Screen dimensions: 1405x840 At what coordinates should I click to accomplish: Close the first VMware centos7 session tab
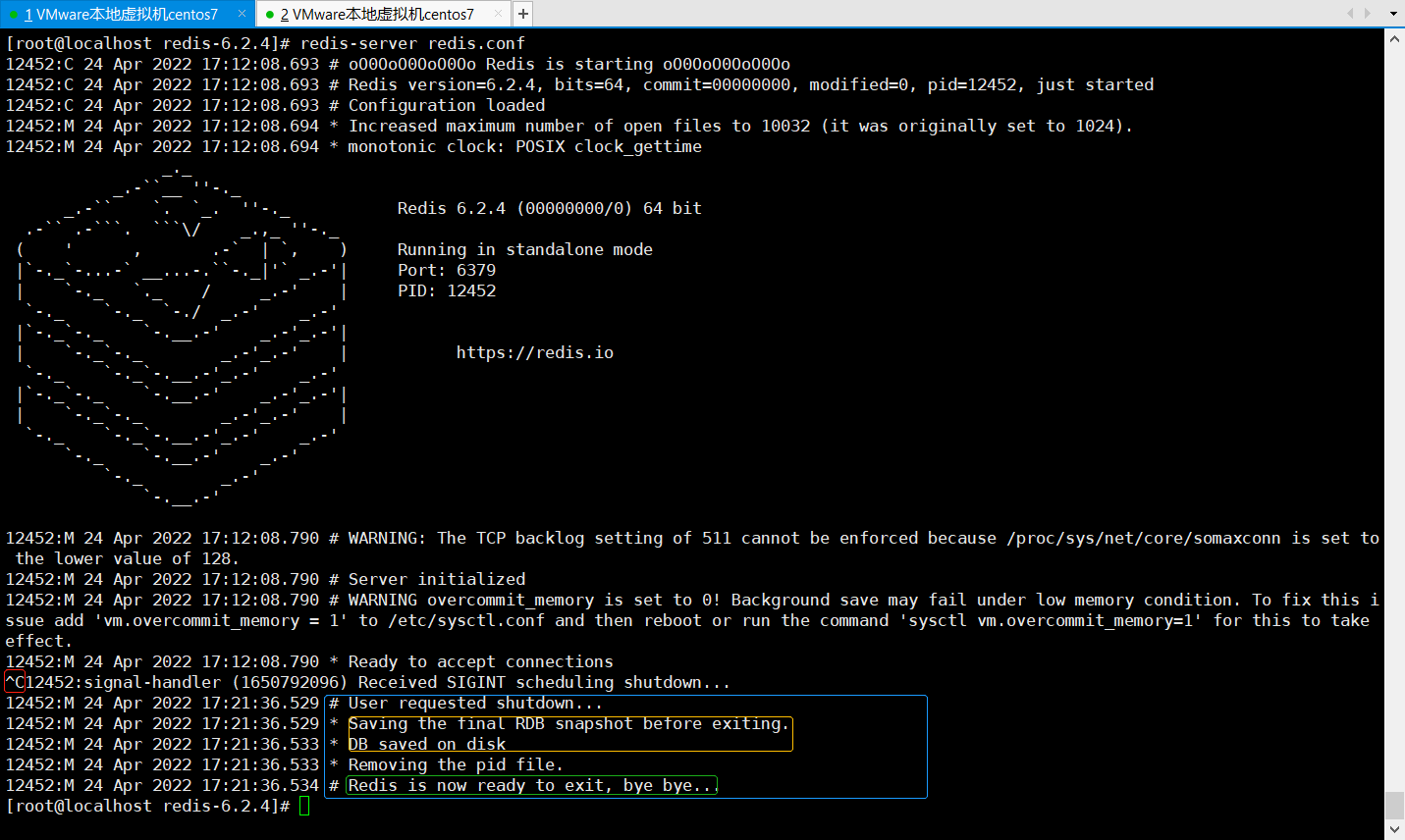coord(243,14)
